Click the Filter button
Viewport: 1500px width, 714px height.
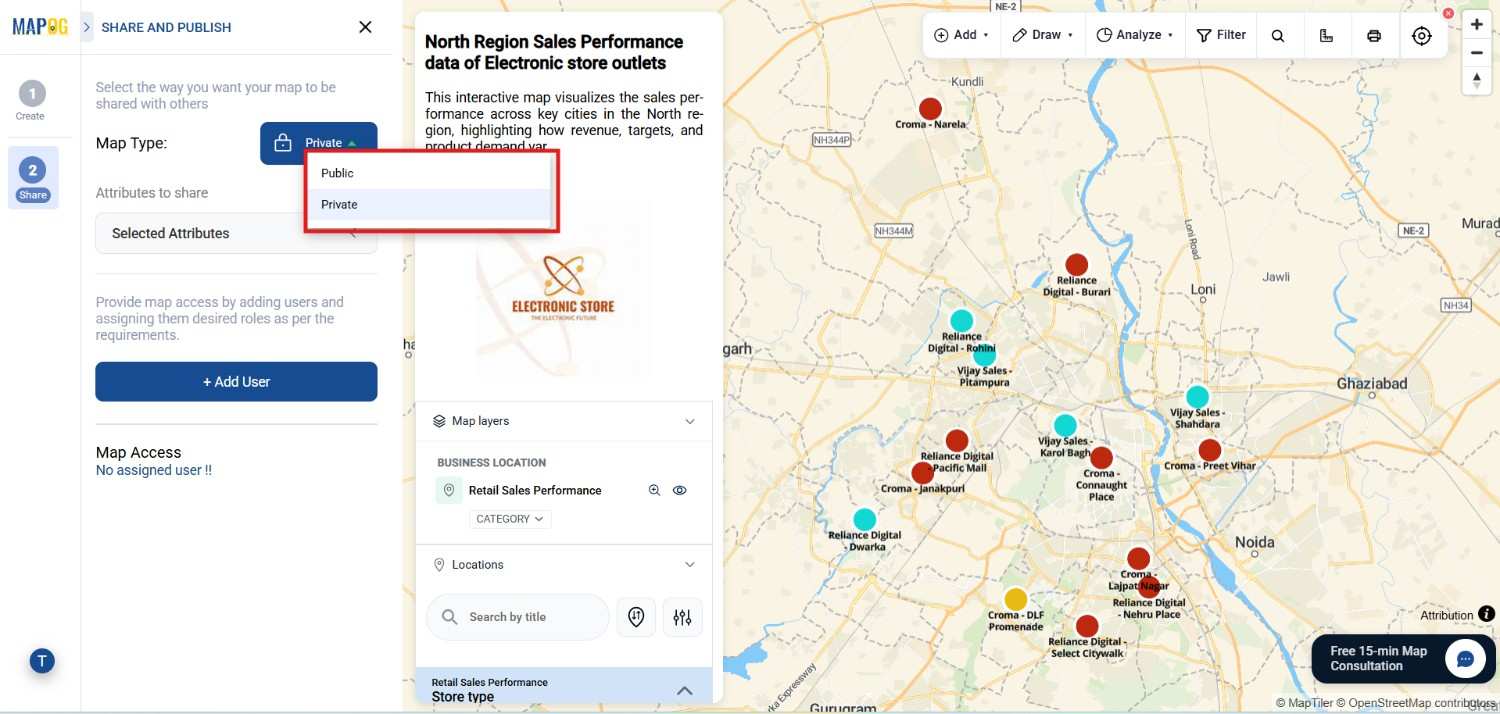1221,35
